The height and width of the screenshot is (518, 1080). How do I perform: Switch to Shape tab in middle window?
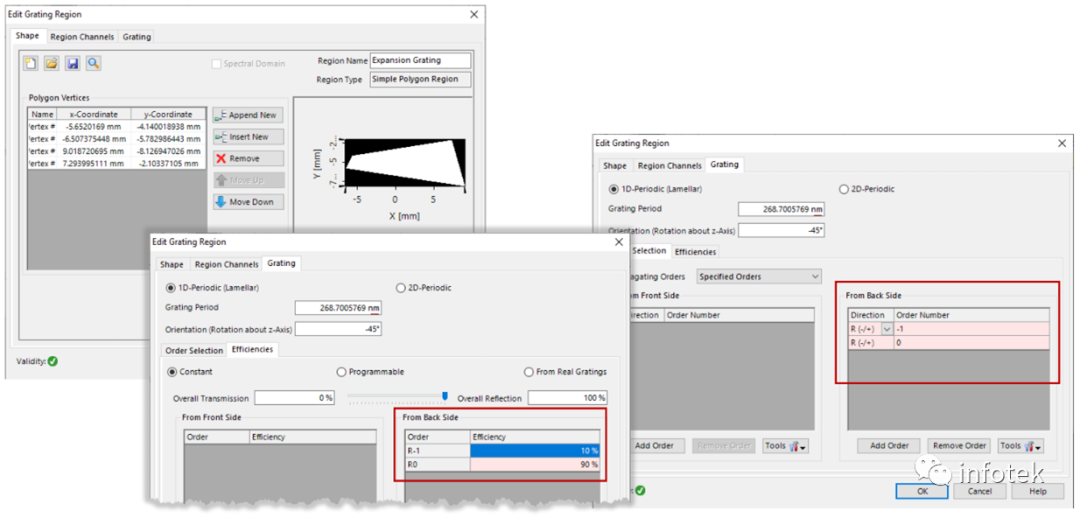pos(172,265)
